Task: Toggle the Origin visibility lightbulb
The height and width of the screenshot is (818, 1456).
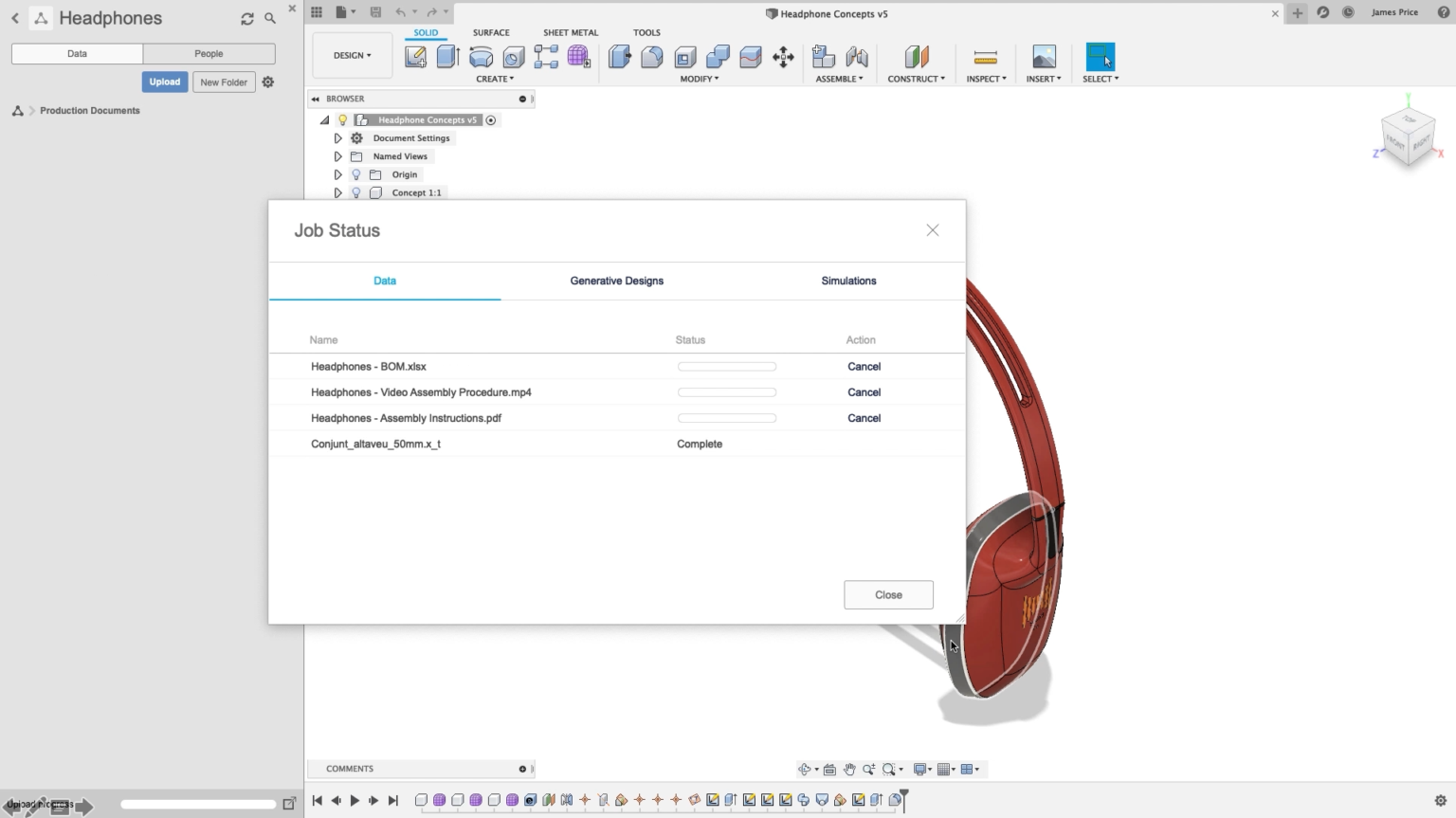Action: tap(355, 174)
